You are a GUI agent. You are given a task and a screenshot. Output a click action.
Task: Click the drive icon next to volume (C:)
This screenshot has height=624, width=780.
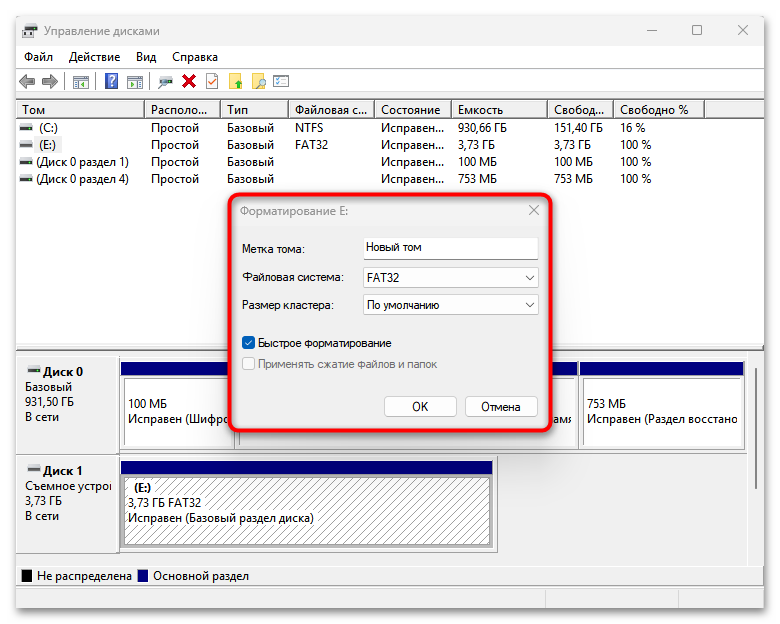26,128
